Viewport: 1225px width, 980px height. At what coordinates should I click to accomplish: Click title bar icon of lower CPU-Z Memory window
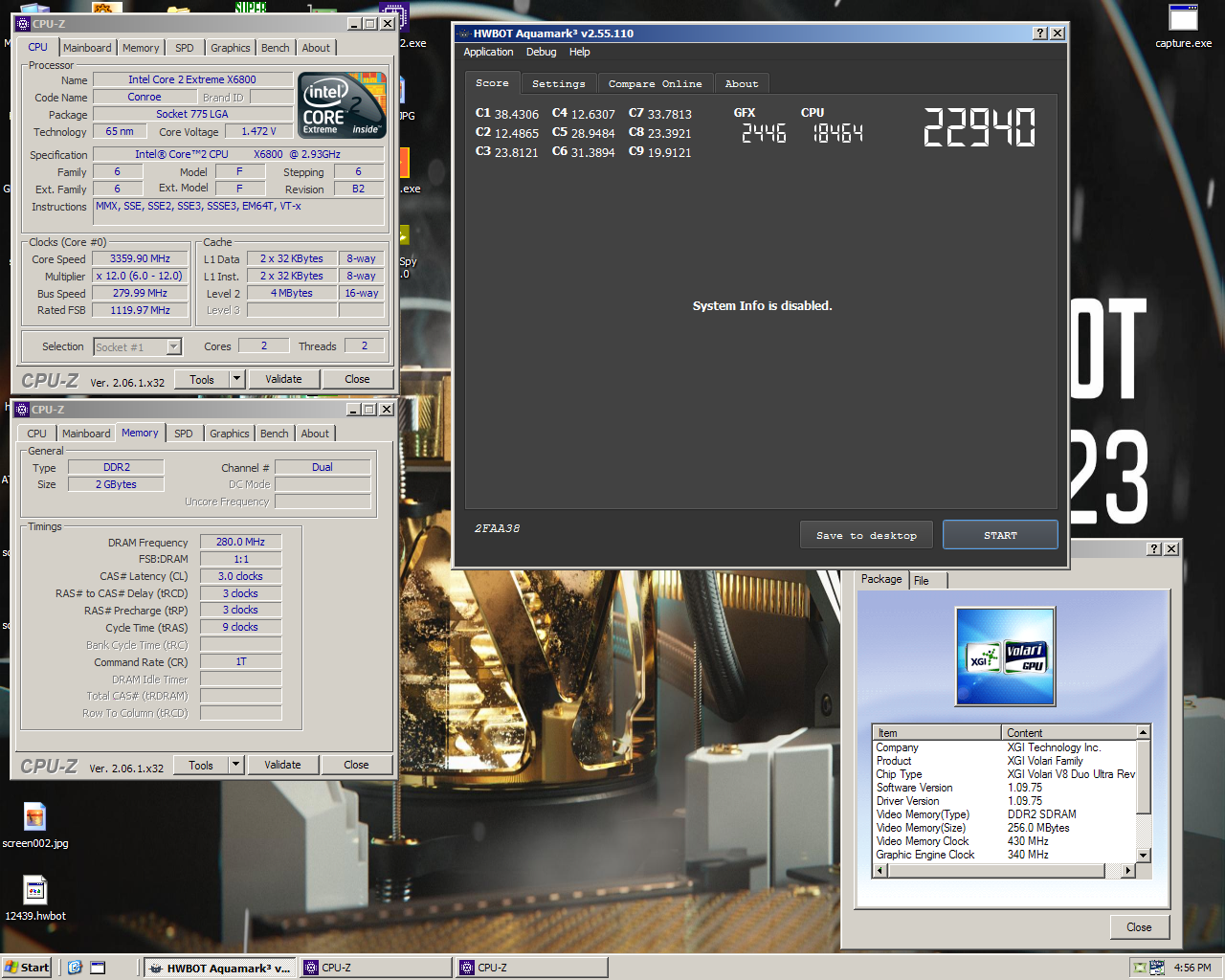(x=22, y=410)
